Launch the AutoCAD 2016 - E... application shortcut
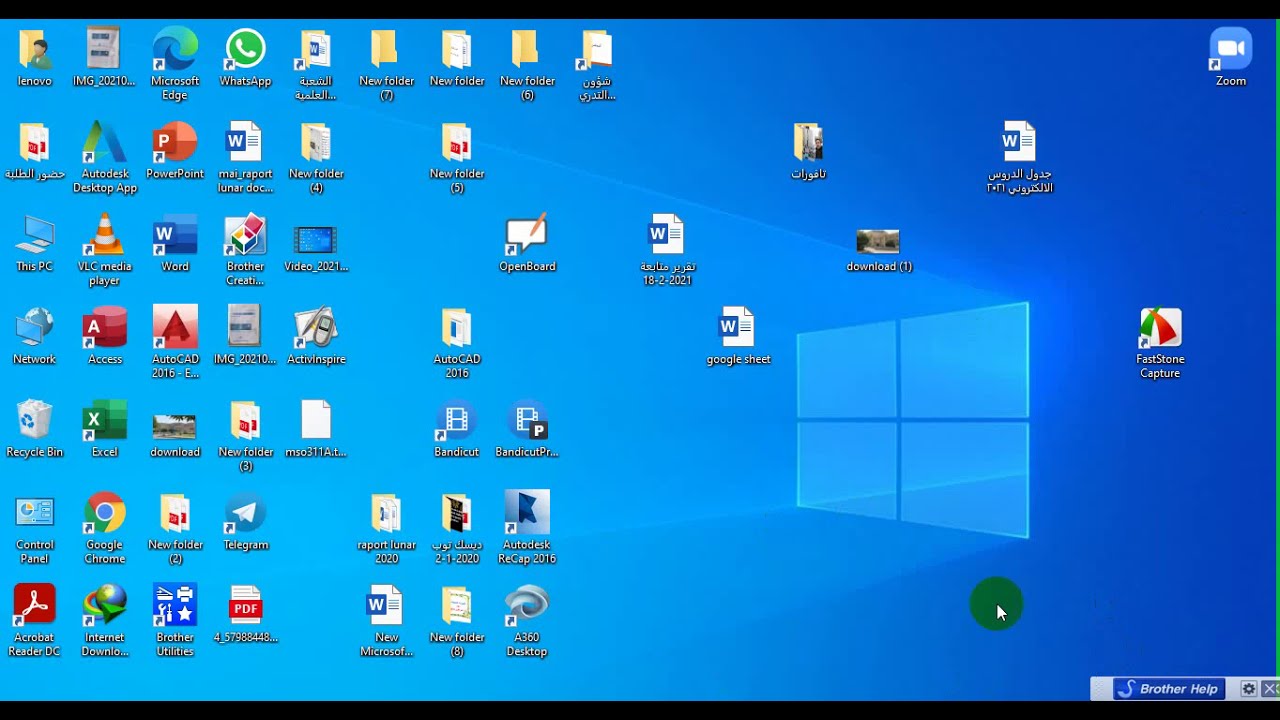 coord(175,343)
